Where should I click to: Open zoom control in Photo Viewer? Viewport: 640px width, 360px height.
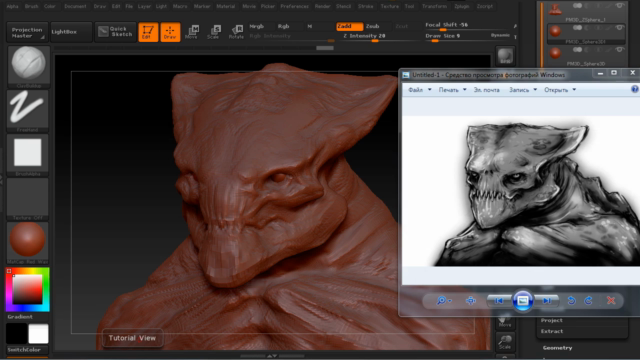click(443, 301)
